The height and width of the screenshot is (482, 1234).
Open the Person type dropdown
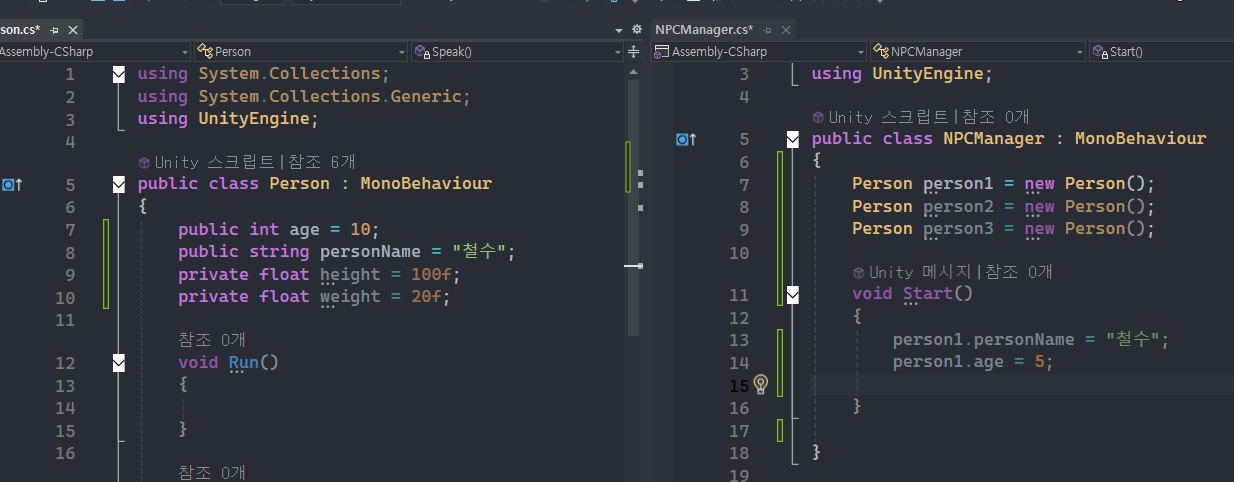301,51
